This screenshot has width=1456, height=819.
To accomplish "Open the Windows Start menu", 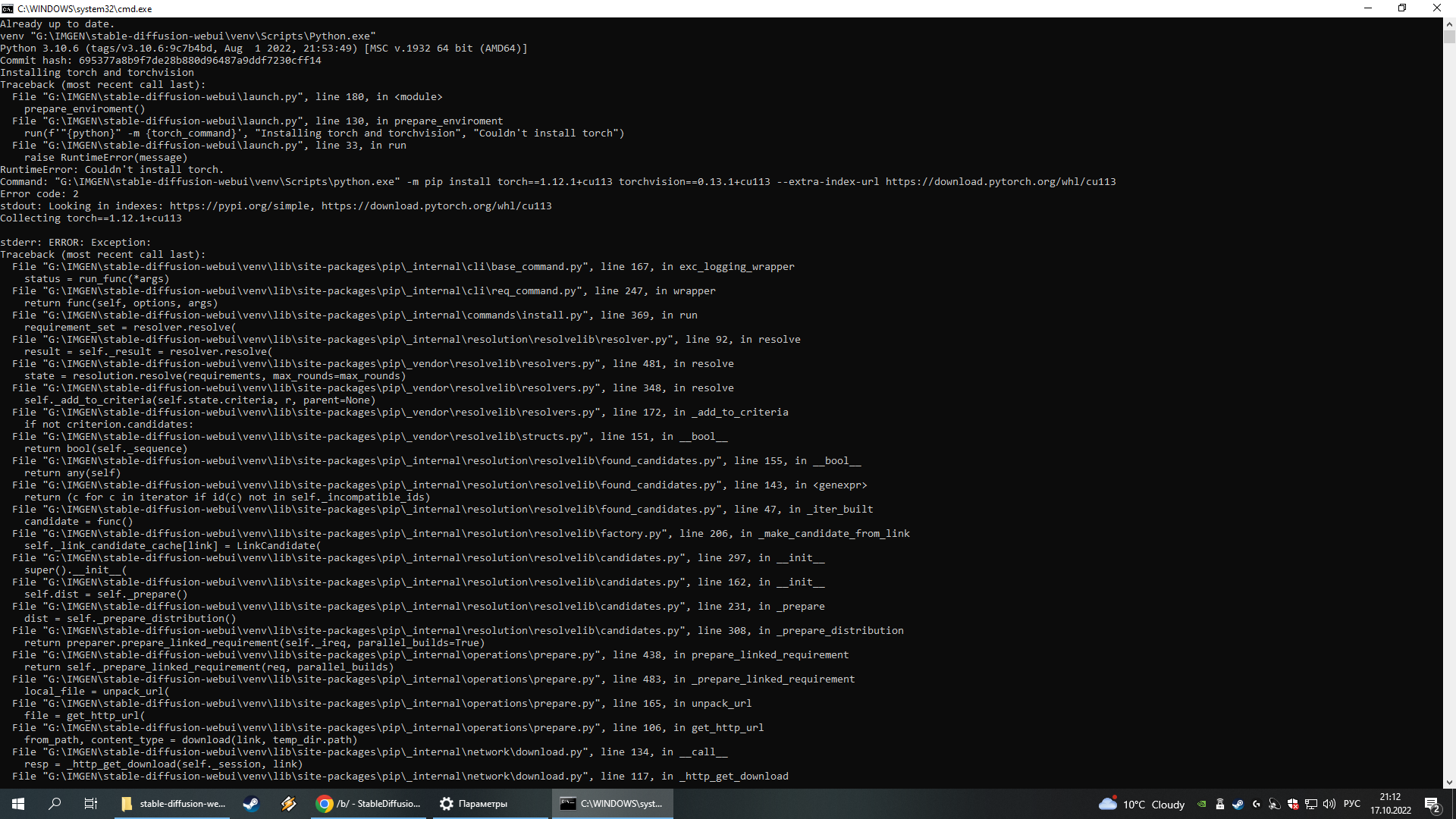I will [18, 804].
